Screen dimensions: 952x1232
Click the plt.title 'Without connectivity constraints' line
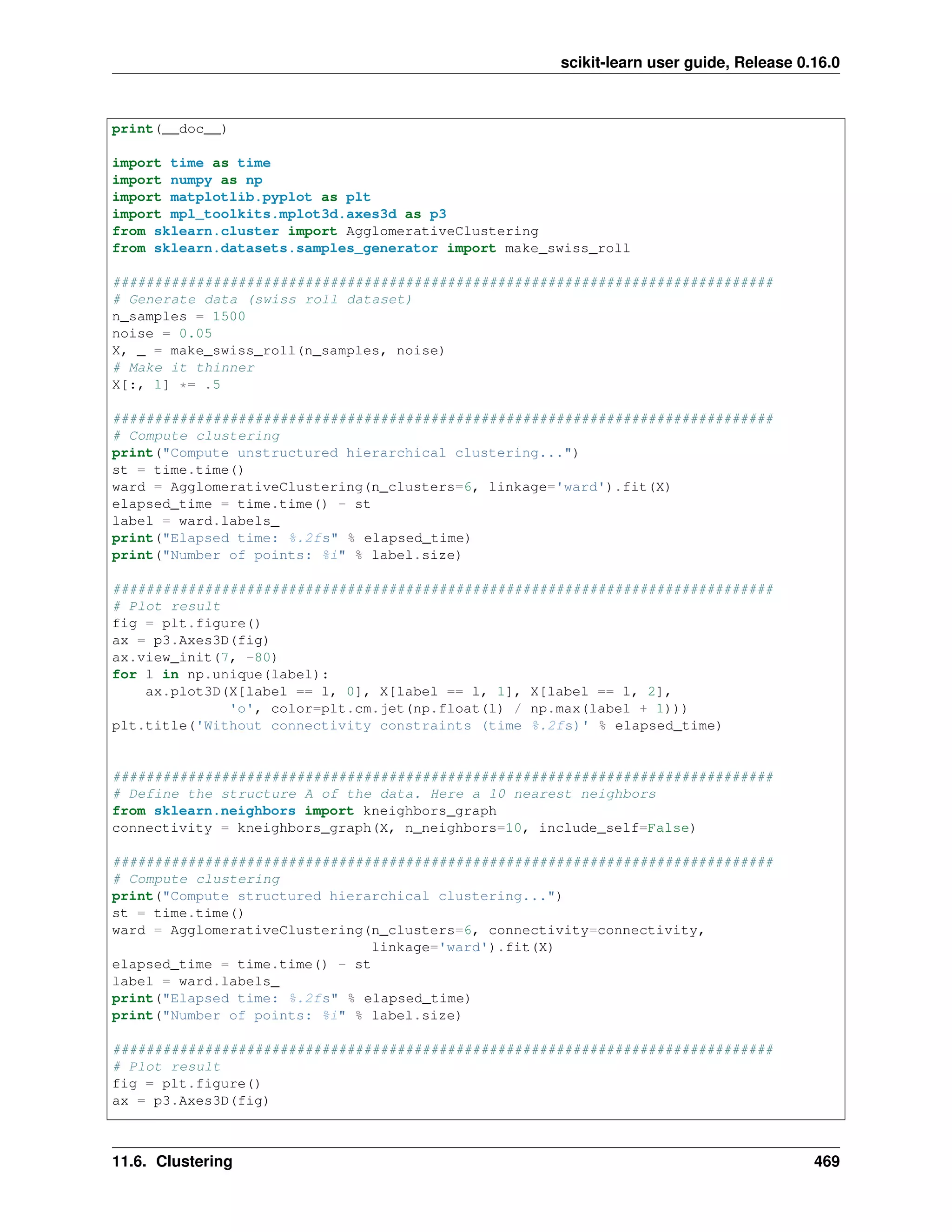(417, 725)
